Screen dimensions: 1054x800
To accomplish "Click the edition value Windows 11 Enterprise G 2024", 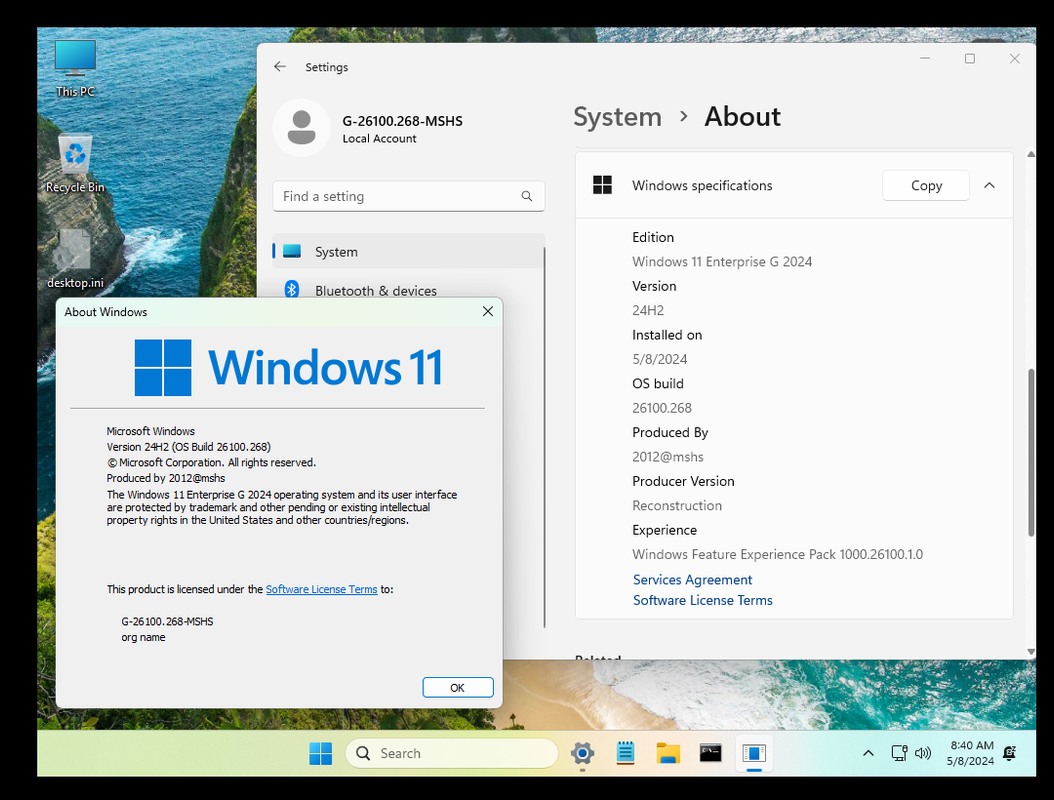I will pyautogui.click(x=722, y=262).
